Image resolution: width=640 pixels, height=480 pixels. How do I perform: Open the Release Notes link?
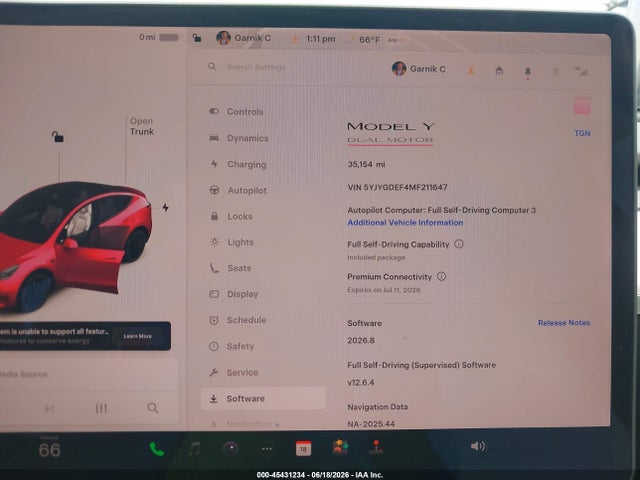pos(564,322)
